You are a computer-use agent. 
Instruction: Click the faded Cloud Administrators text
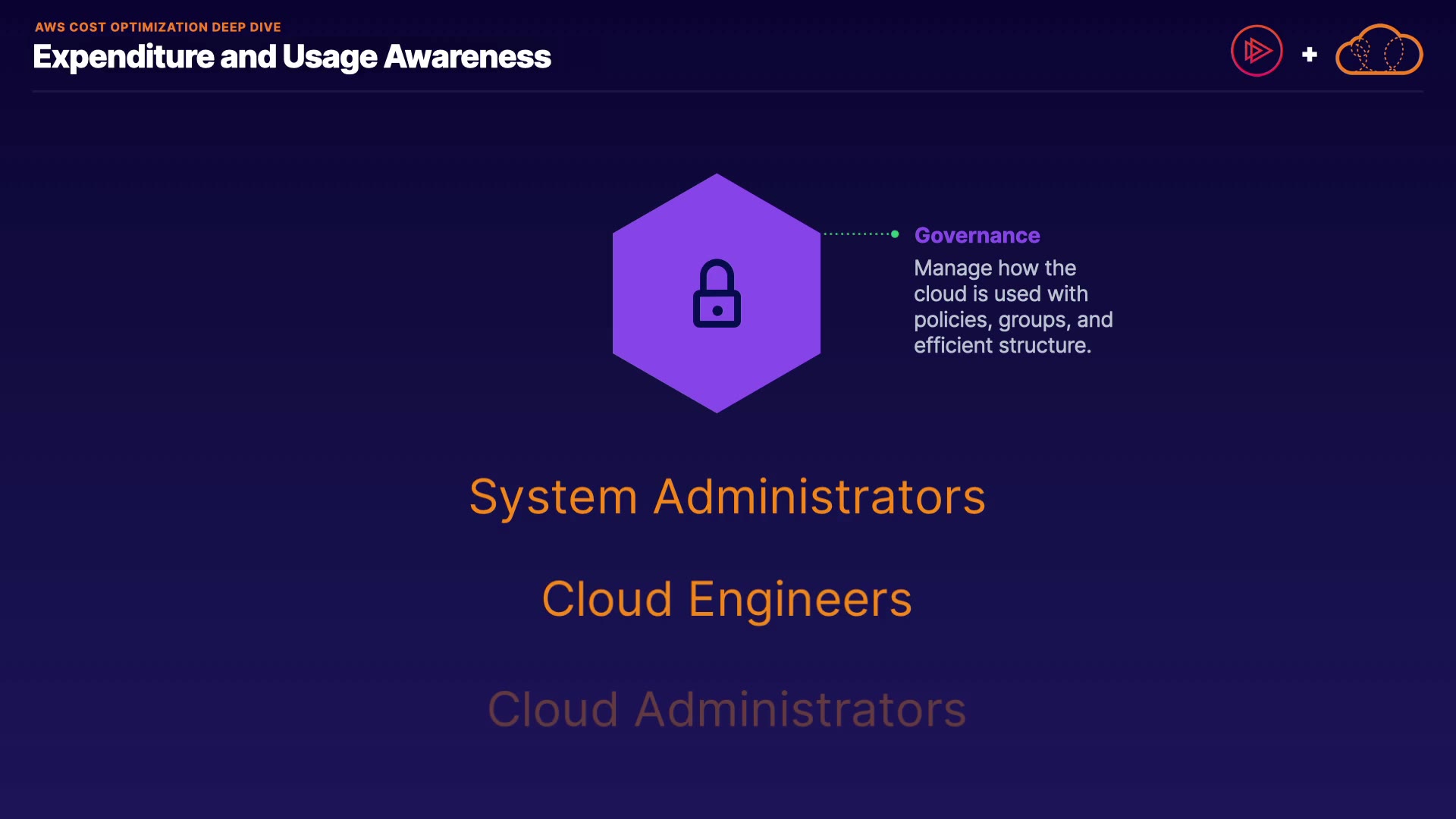click(x=726, y=710)
